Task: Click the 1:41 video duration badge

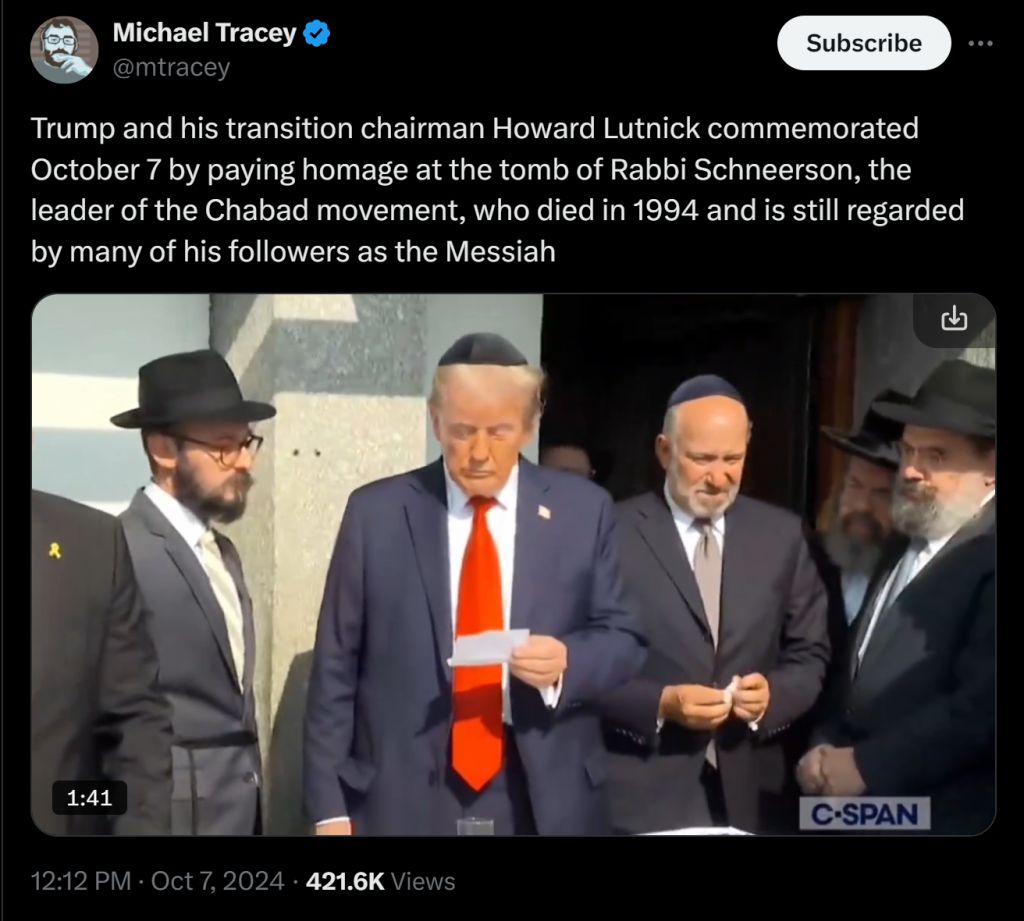Action: [89, 798]
